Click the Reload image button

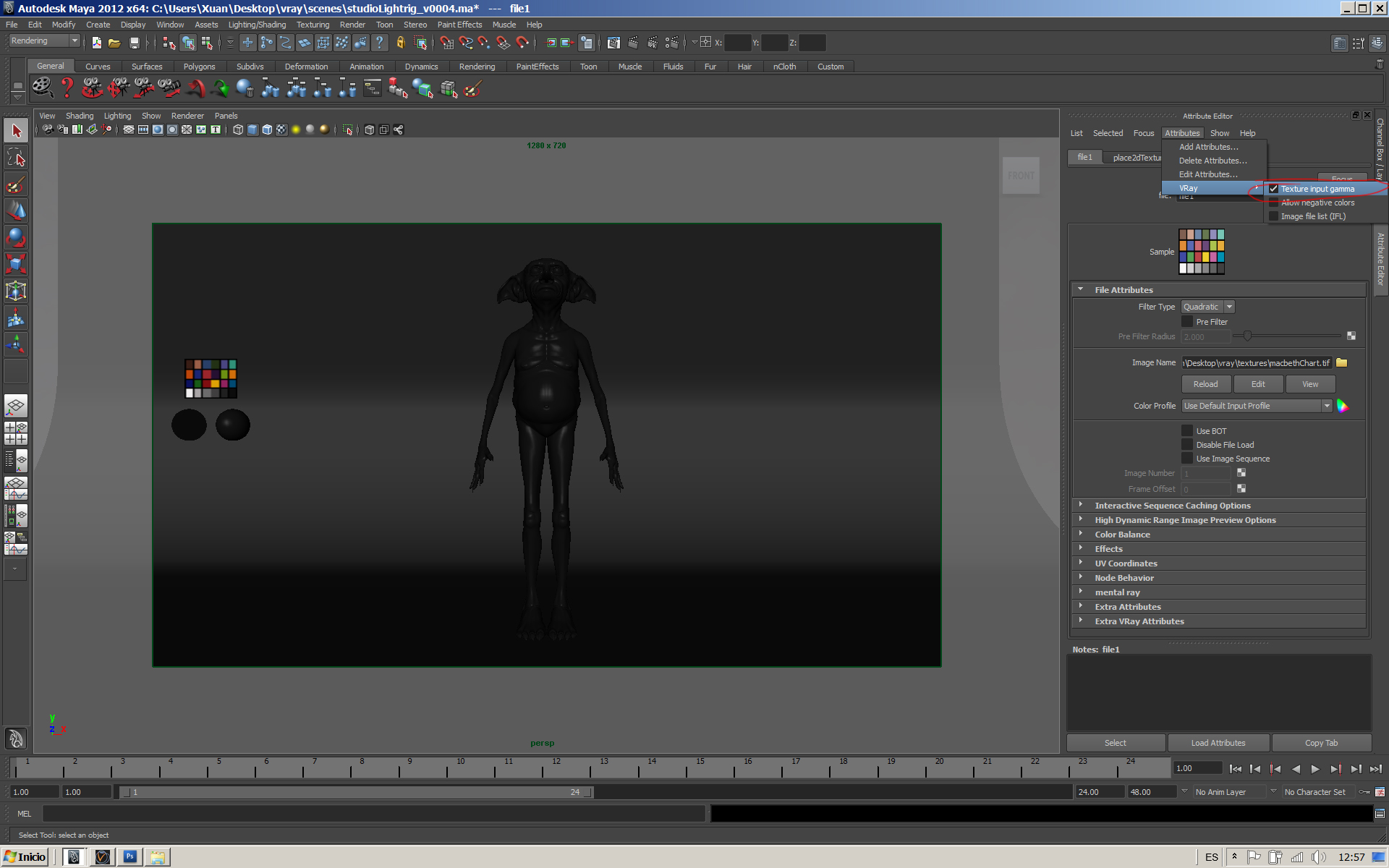(1205, 384)
